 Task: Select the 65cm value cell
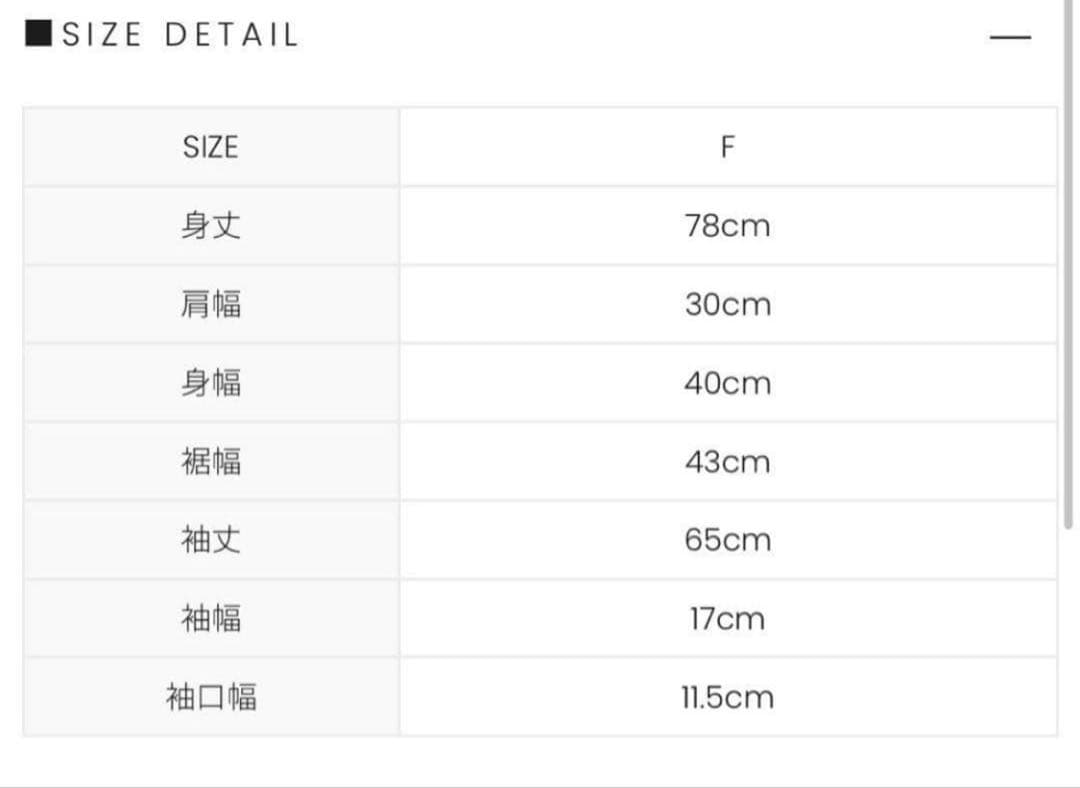(x=728, y=540)
